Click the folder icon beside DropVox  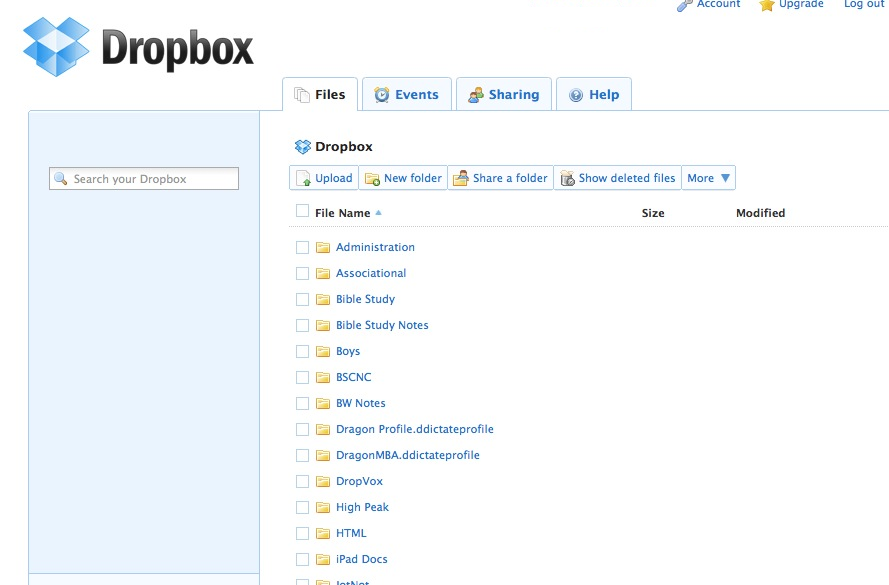click(x=323, y=481)
